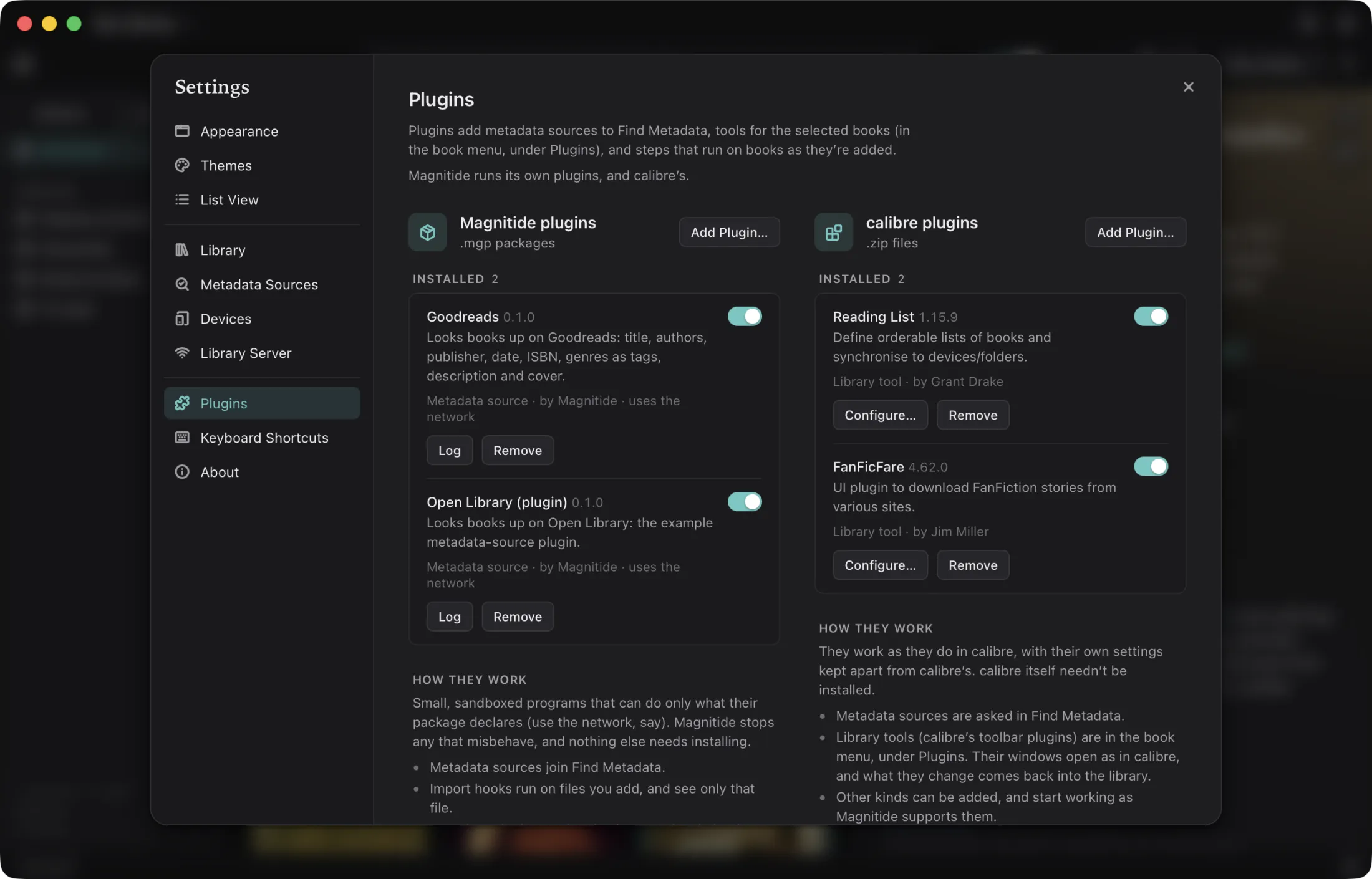The height and width of the screenshot is (879, 1372).
Task: Open Keyboard Shortcuts settings
Action: pos(262,438)
